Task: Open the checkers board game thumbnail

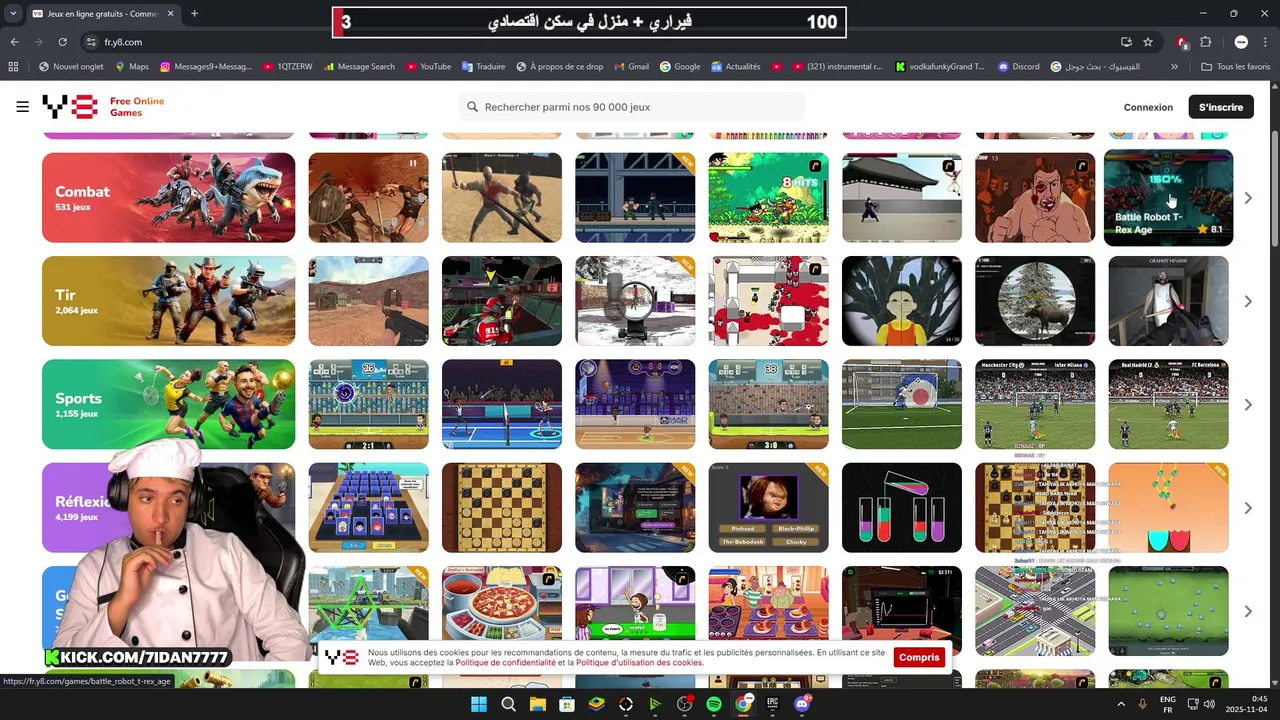Action: tap(502, 508)
